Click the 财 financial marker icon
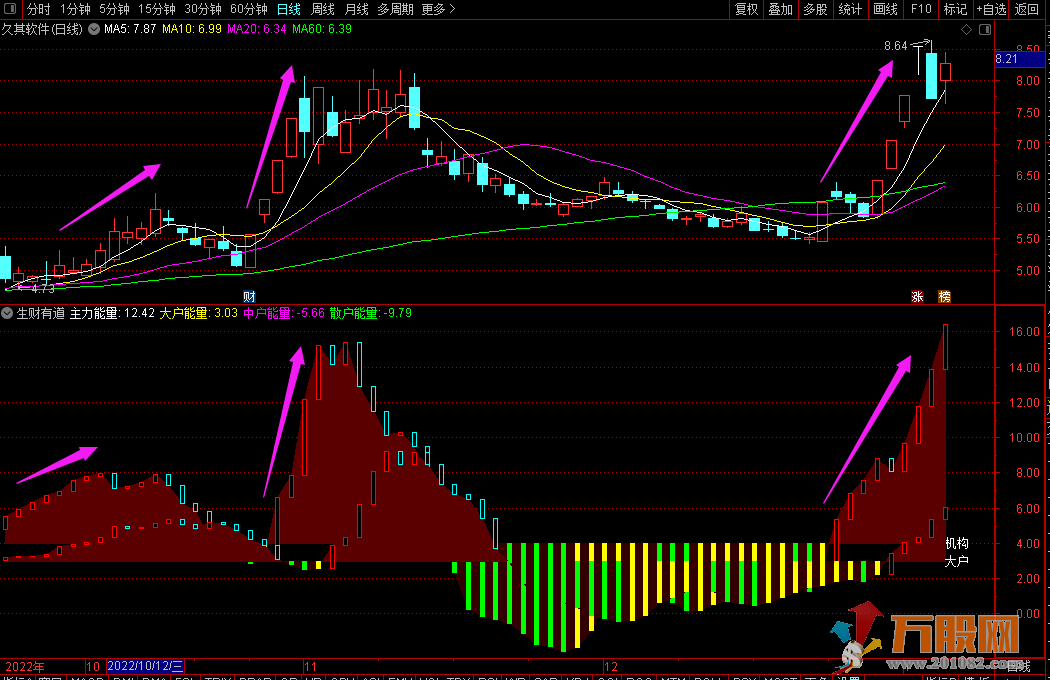This screenshot has width=1050, height=680. (249, 296)
